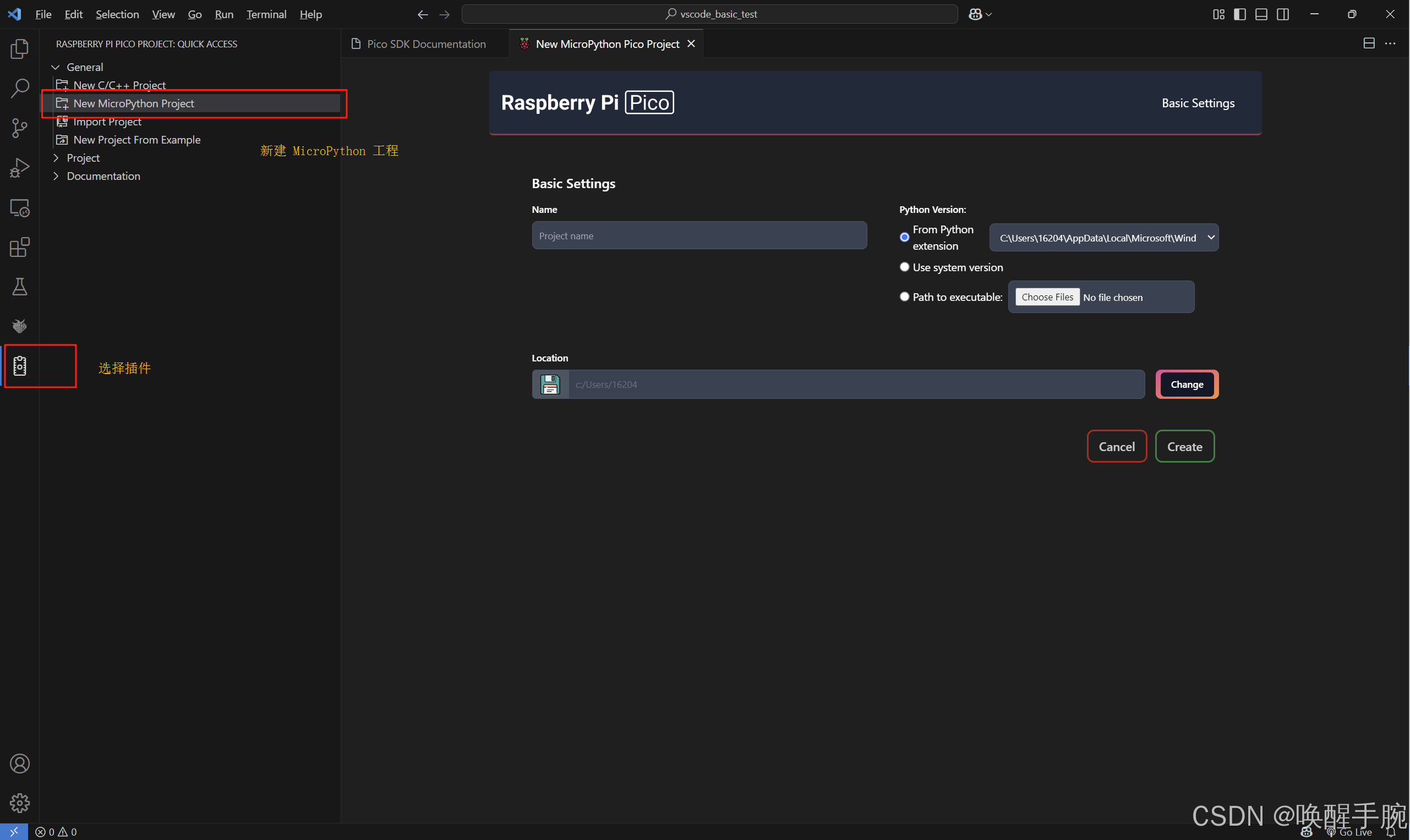Click the Project name input field
The height and width of the screenshot is (840, 1410).
click(x=699, y=236)
